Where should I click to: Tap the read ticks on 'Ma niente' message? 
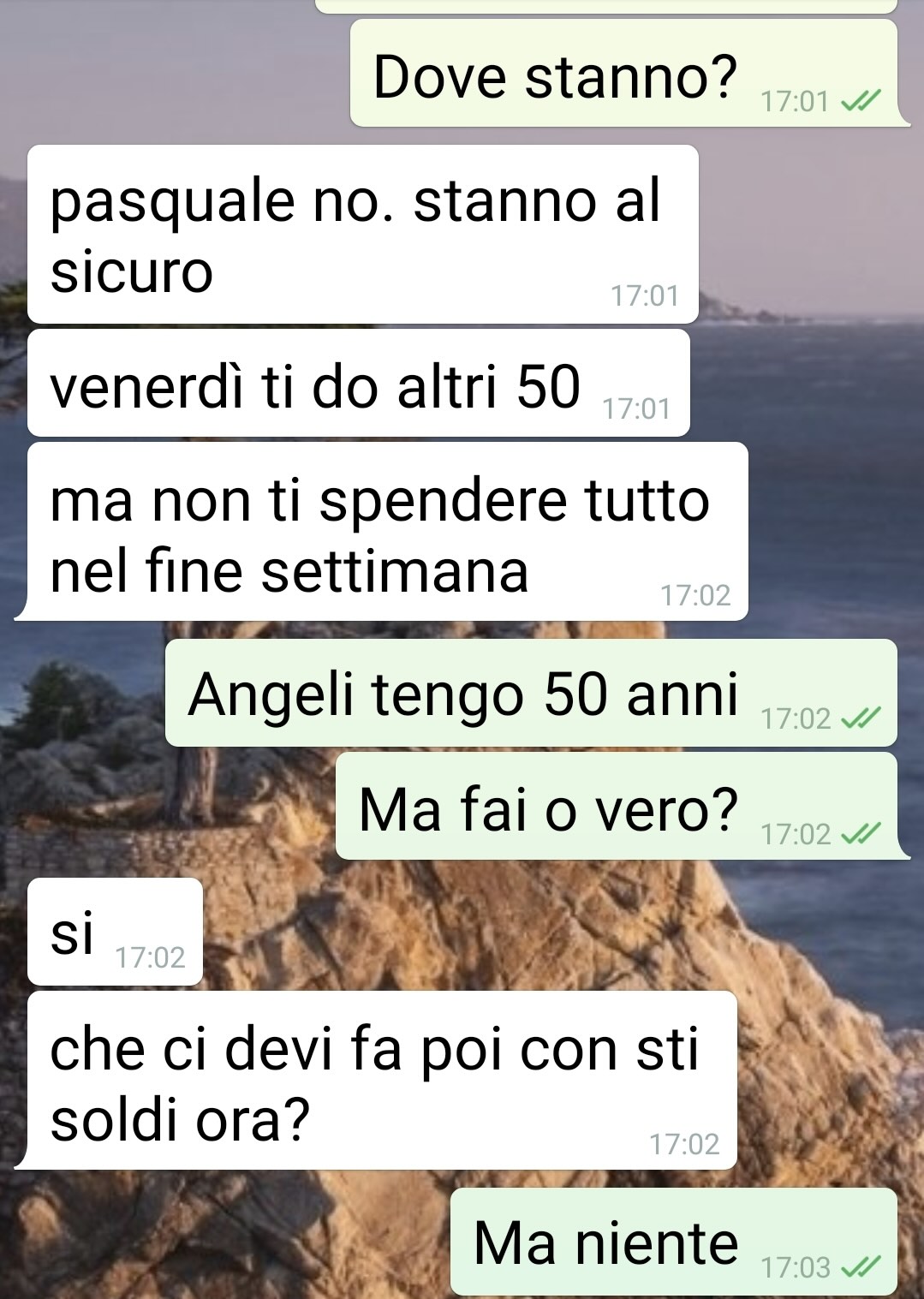[x=860, y=1266]
